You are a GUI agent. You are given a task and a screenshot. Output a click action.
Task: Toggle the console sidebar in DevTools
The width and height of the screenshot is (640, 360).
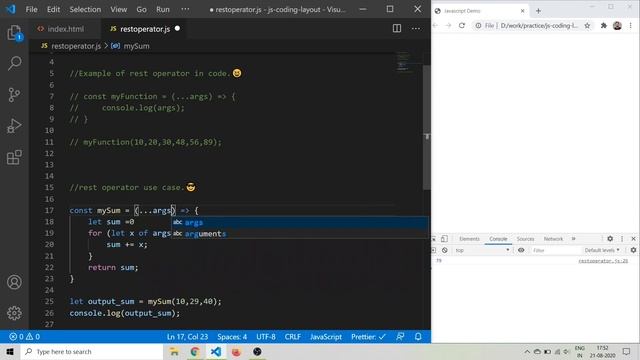tap(433, 250)
